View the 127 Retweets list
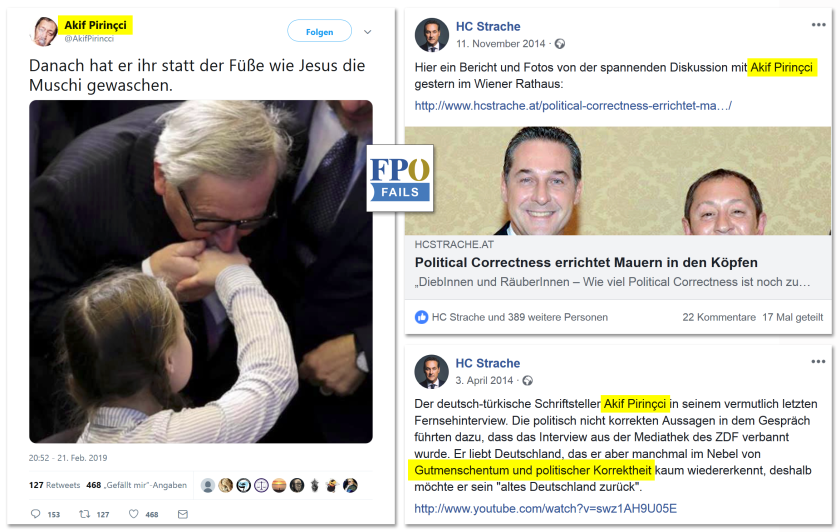The height and width of the screenshot is (532, 840). click(x=54, y=485)
